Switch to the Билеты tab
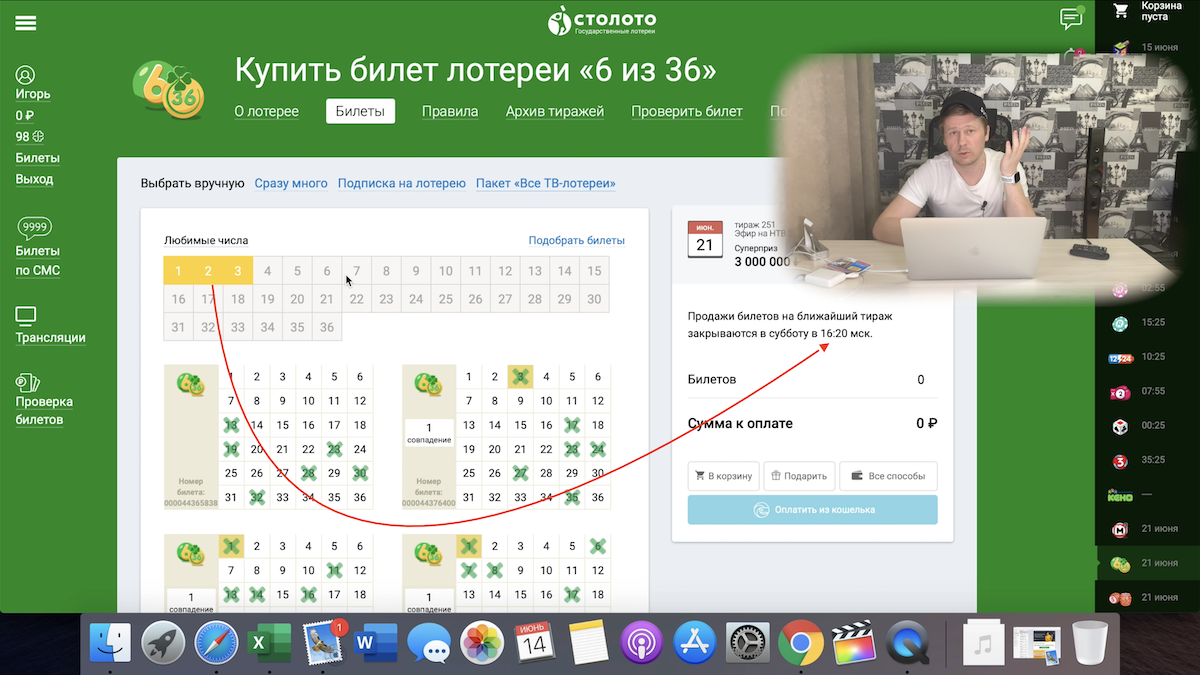This screenshot has width=1200, height=675. click(360, 111)
